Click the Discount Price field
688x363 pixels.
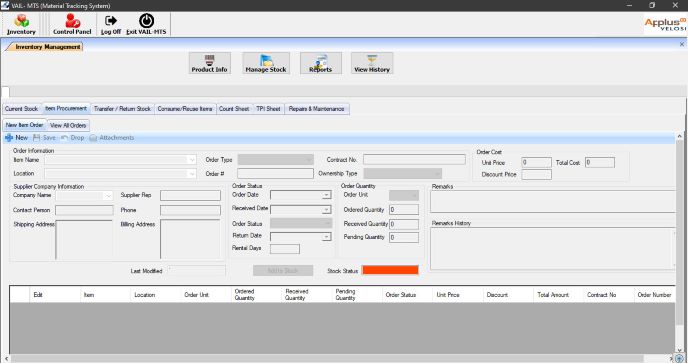[x=536, y=175]
